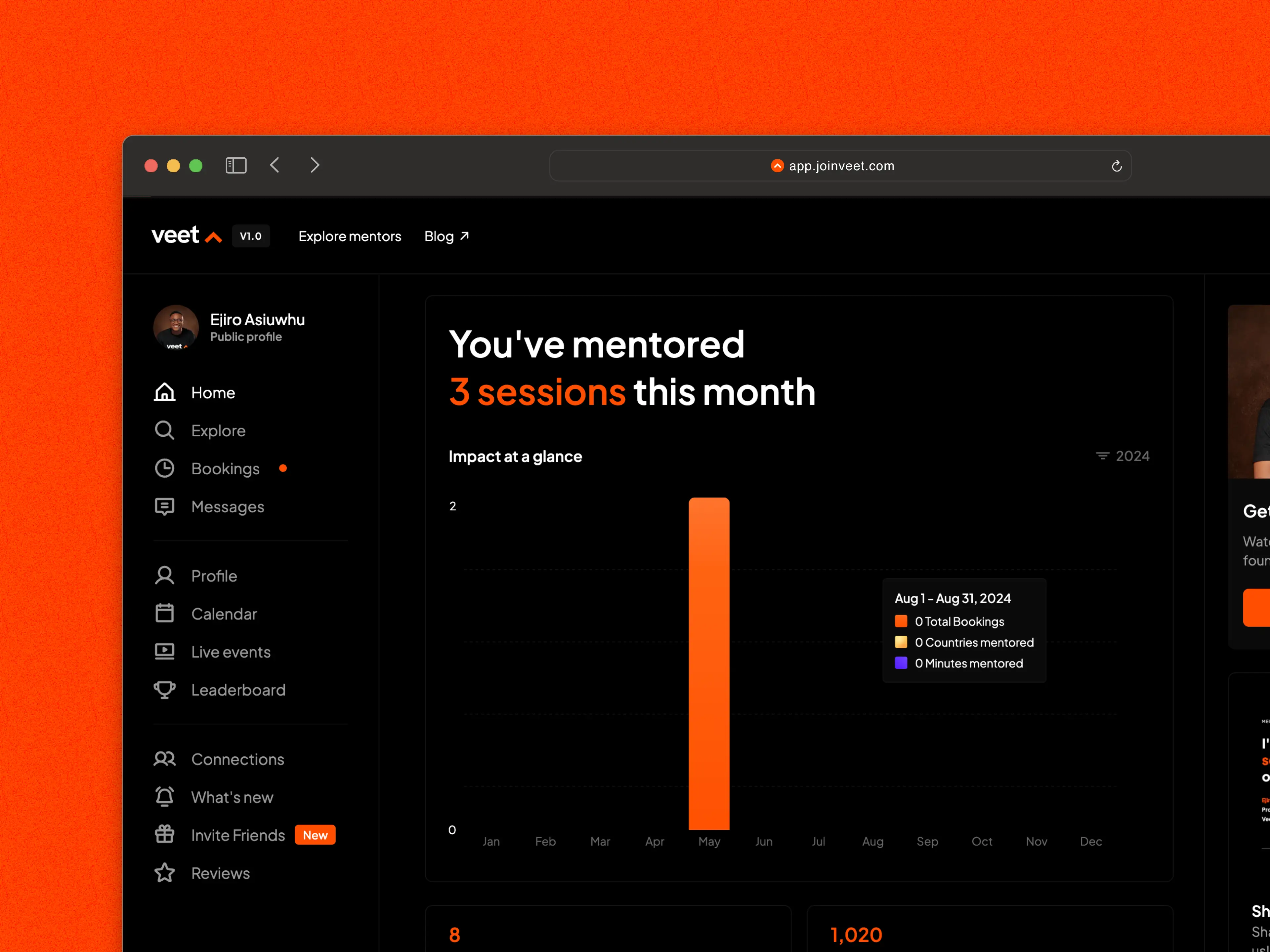Reload page using the address bar refresh icon

(1116, 166)
